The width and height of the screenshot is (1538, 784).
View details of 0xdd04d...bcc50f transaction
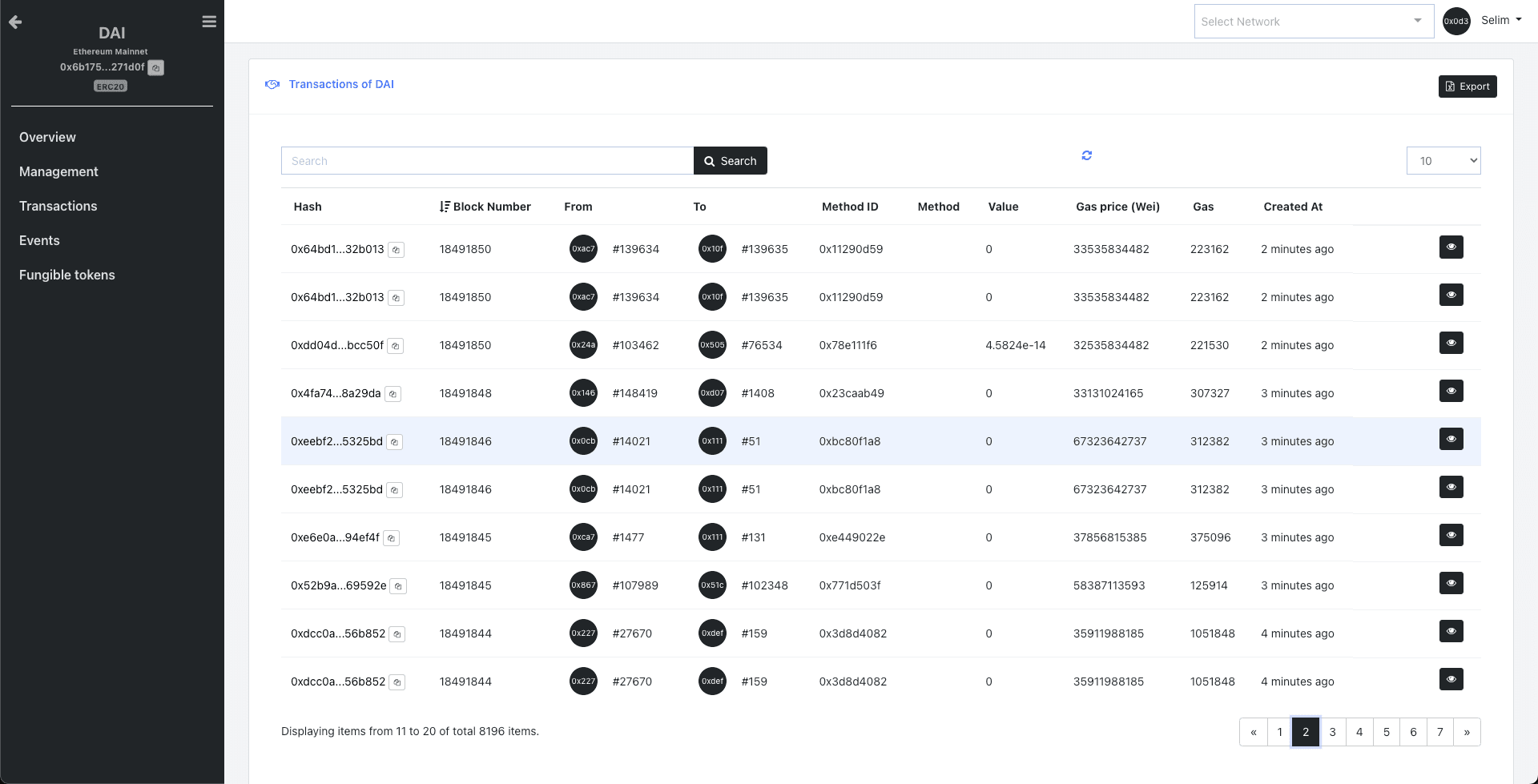pyautogui.click(x=1451, y=343)
